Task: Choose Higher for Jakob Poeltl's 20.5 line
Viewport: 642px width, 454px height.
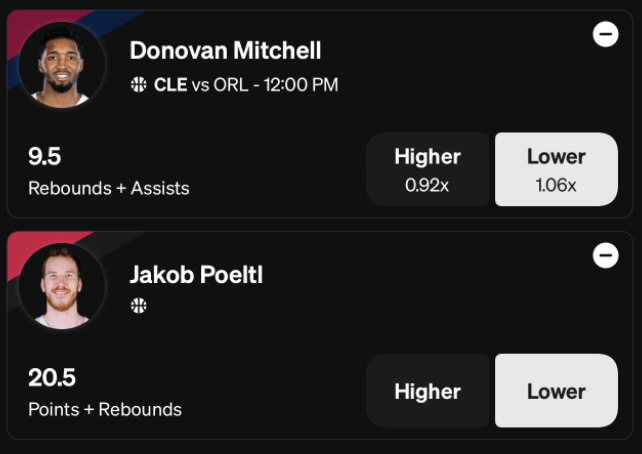Action: 427,391
